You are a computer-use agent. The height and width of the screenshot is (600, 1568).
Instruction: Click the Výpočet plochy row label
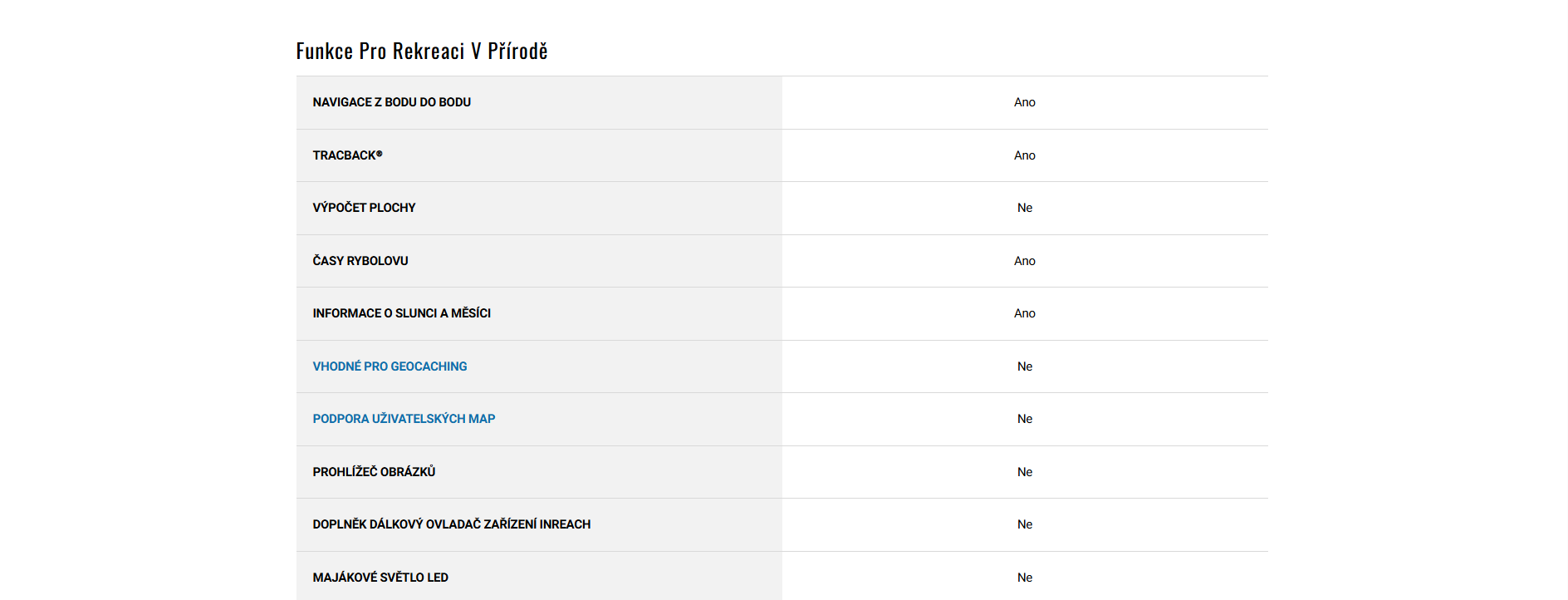364,208
